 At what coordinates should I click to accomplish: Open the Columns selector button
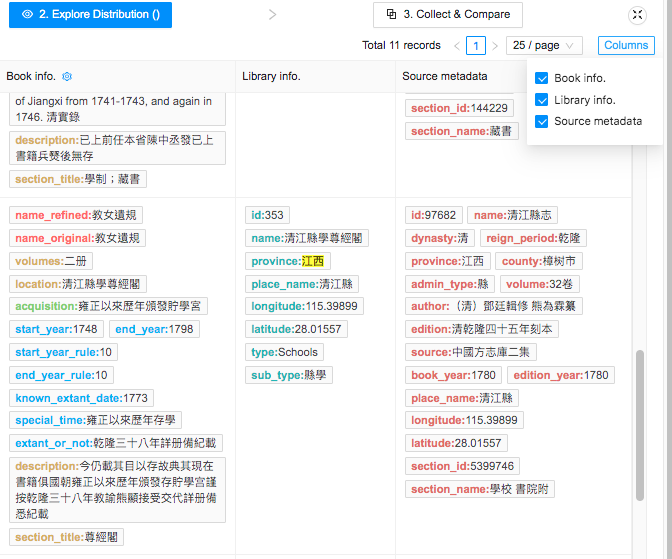coord(626,46)
